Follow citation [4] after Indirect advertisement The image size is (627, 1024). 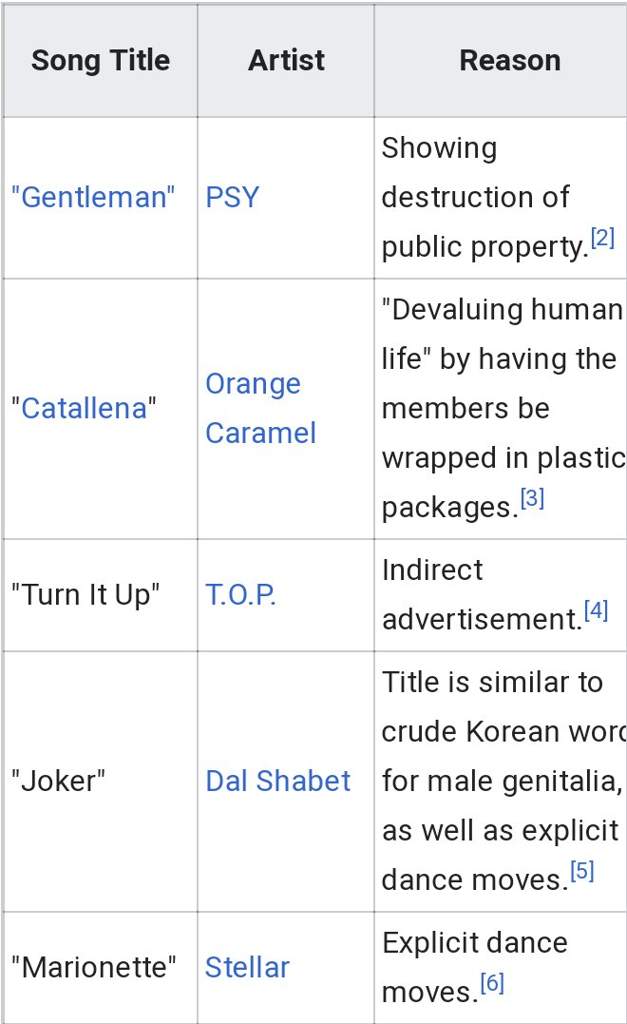click(596, 611)
